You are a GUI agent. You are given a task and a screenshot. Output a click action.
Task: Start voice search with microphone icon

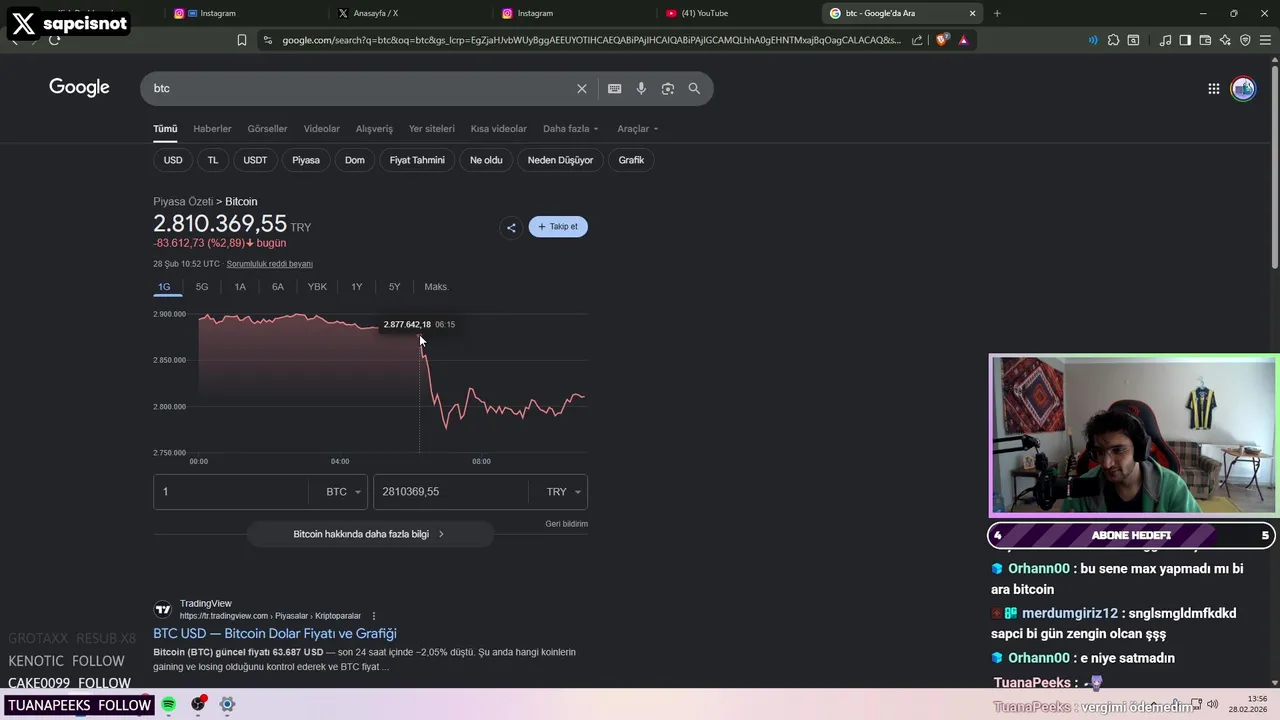tap(641, 88)
